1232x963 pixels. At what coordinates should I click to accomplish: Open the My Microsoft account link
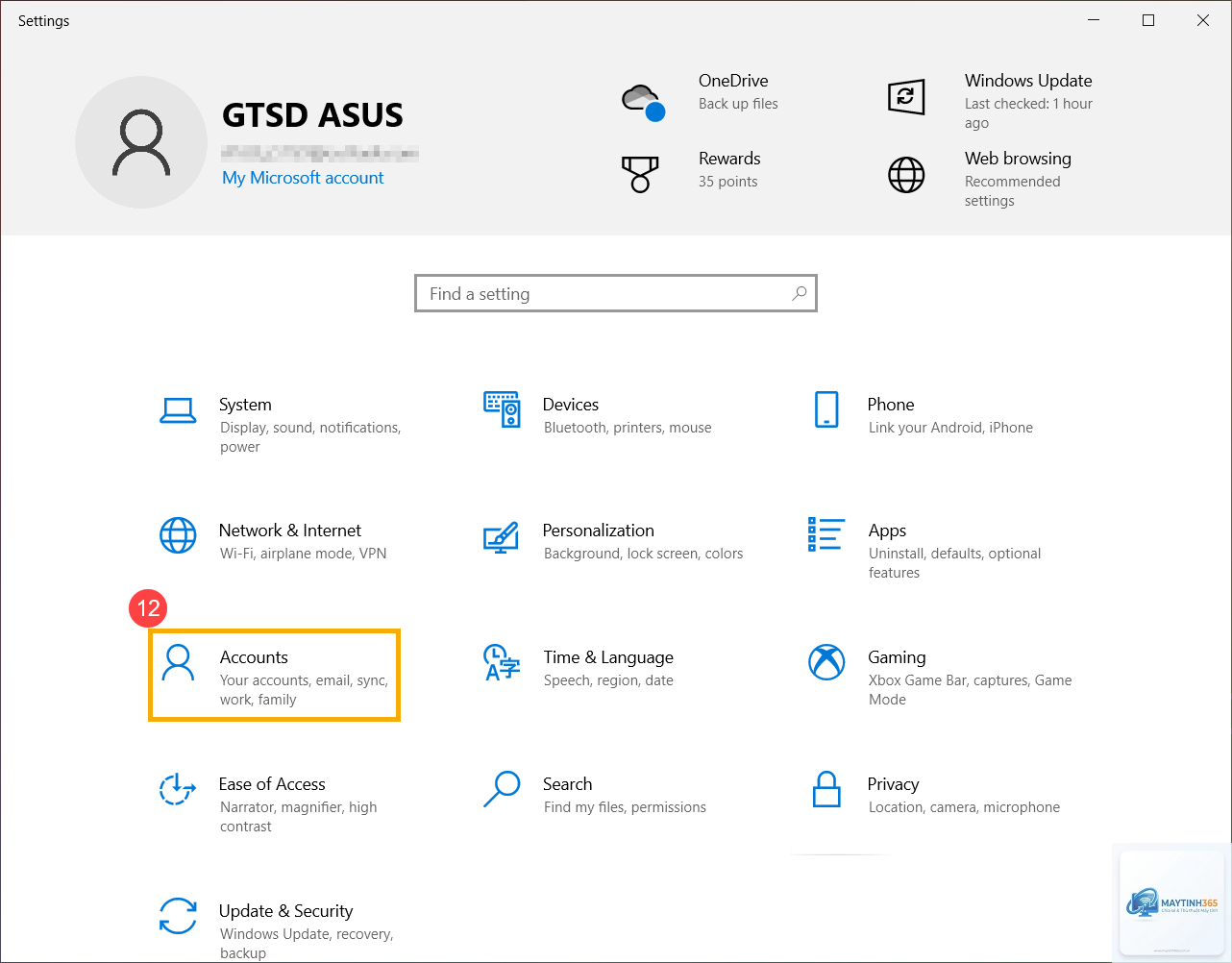pyautogui.click(x=303, y=178)
